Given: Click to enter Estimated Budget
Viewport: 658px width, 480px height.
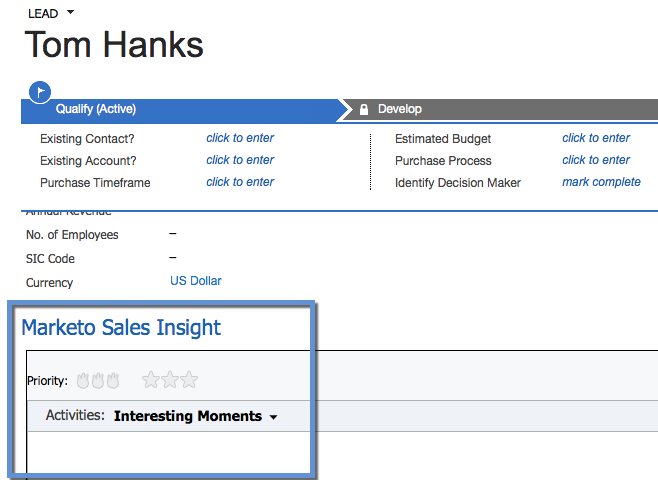Looking at the screenshot, I should point(596,138).
